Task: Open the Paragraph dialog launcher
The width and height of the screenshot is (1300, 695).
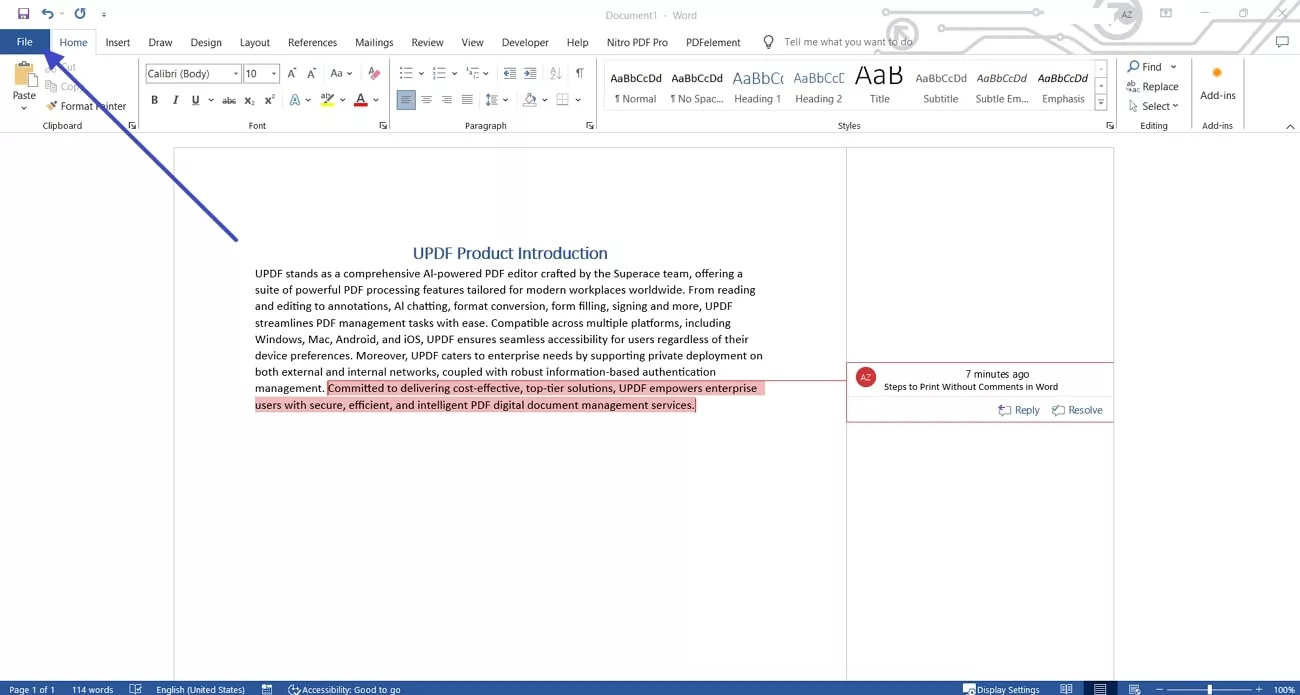Action: click(x=590, y=126)
